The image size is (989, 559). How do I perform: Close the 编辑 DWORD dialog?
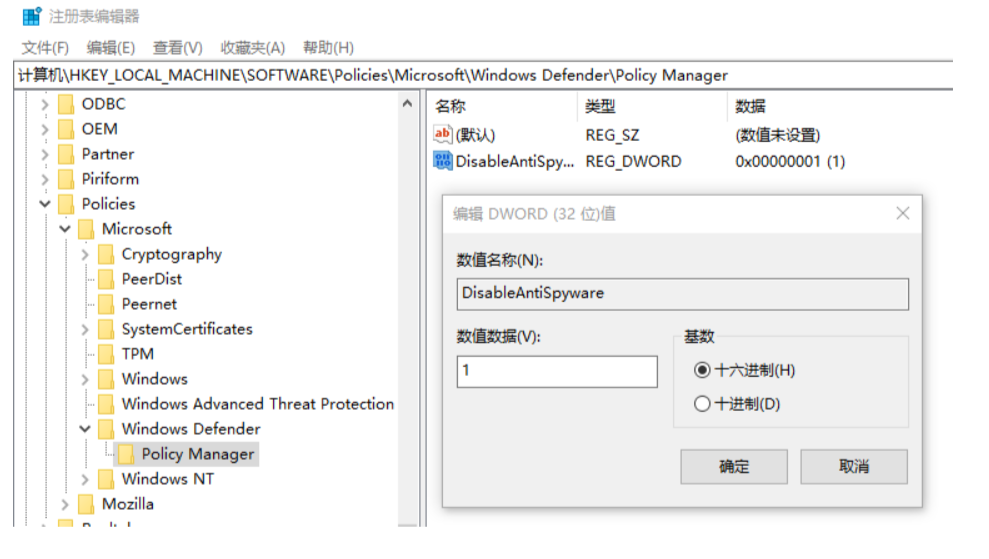903,213
